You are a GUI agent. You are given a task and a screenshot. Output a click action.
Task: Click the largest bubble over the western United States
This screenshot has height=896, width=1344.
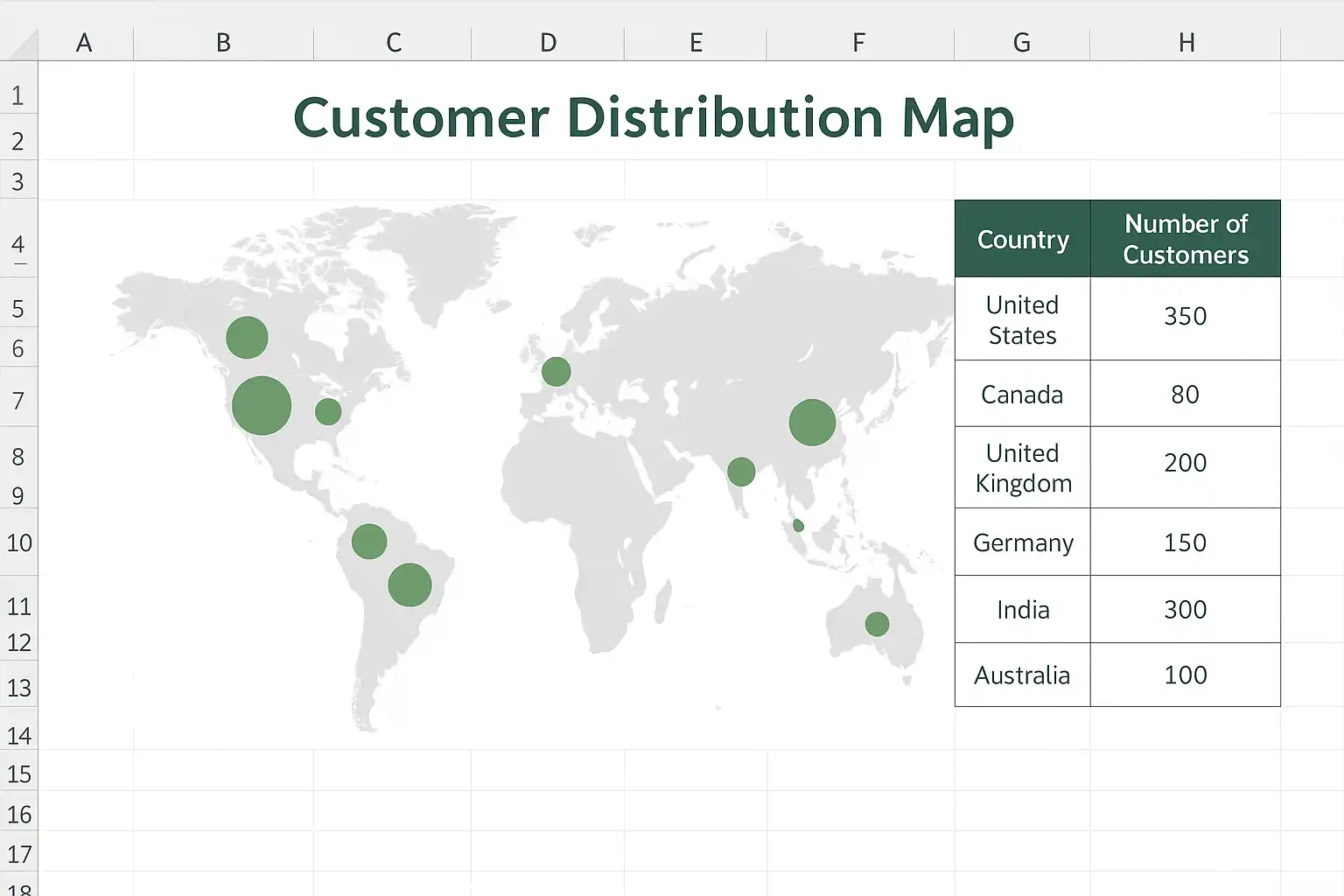pyautogui.click(x=262, y=406)
